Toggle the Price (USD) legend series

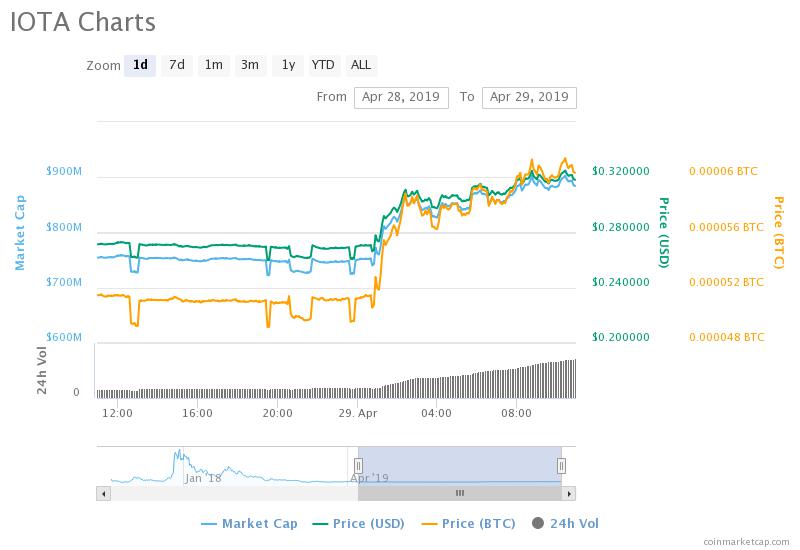(358, 523)
